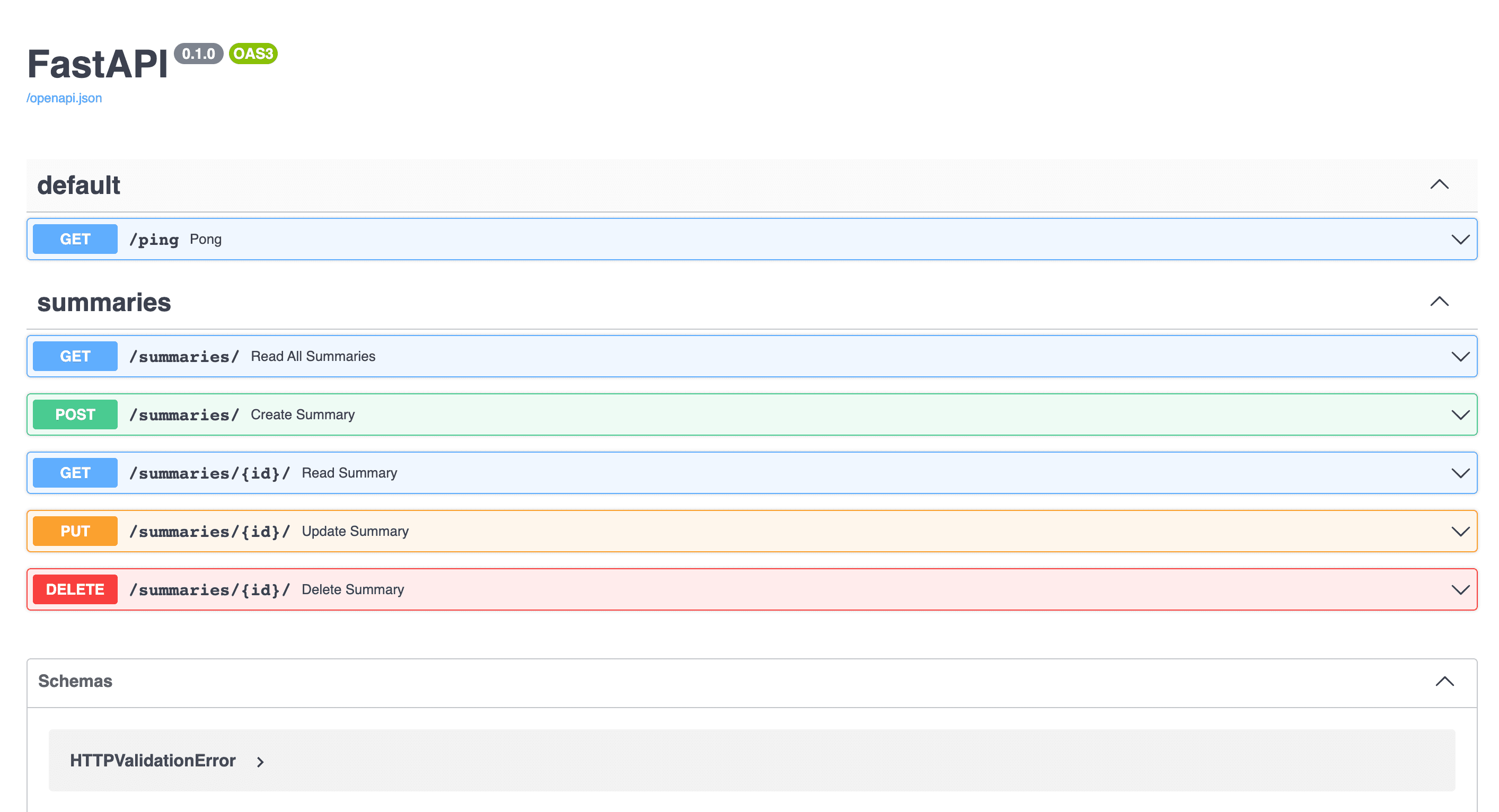
Task: Click the /summaries/ path in GET row
Action: (x=184, y=356)
